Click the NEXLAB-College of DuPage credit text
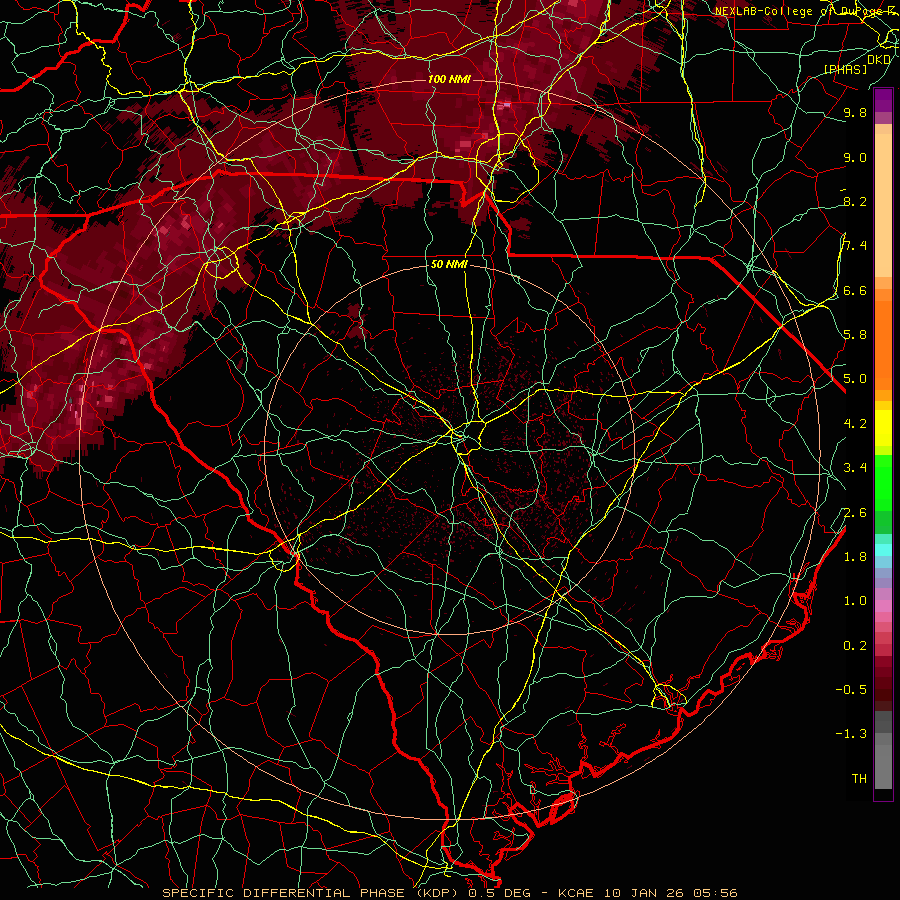 click(x=804, y=11)
